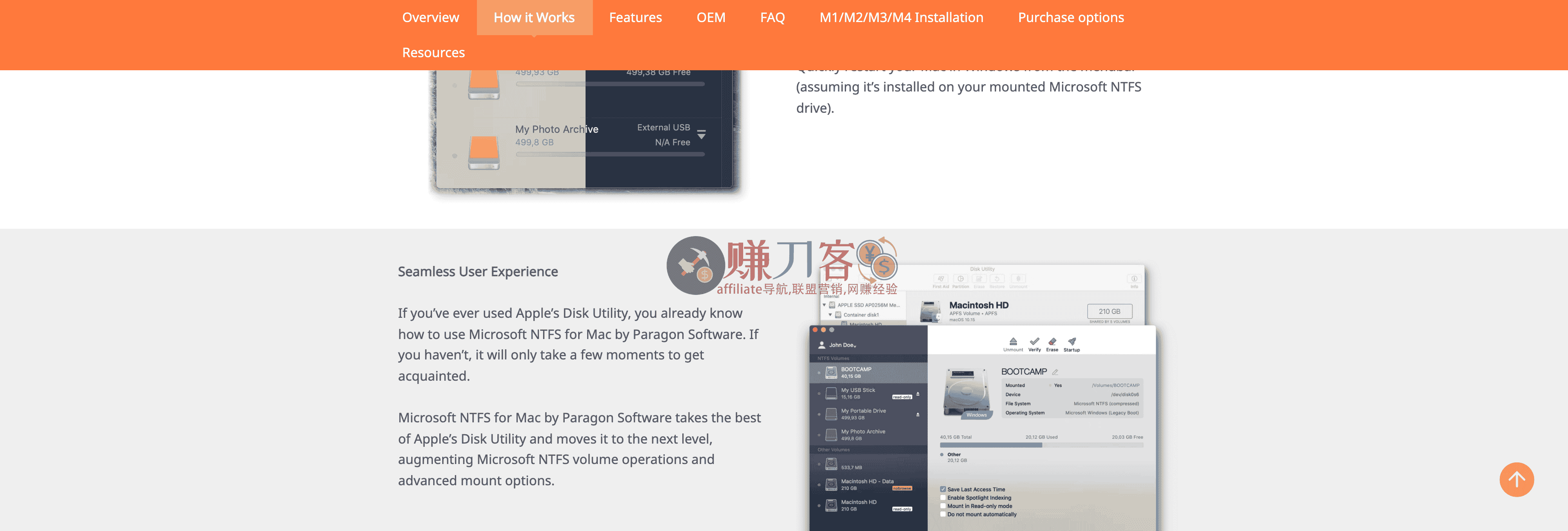Image resolution: width=1568 pixels, height=531 pixels.
Task: Switch to the Features tab
Action: point(635,17)
